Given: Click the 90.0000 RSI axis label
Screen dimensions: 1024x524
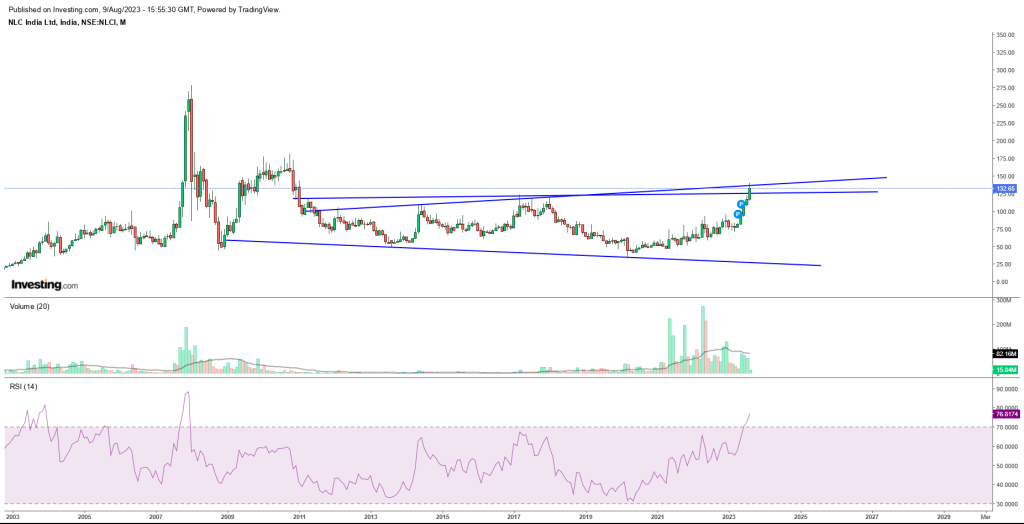Looking at the screenshot, I should tap(1006, 389).
